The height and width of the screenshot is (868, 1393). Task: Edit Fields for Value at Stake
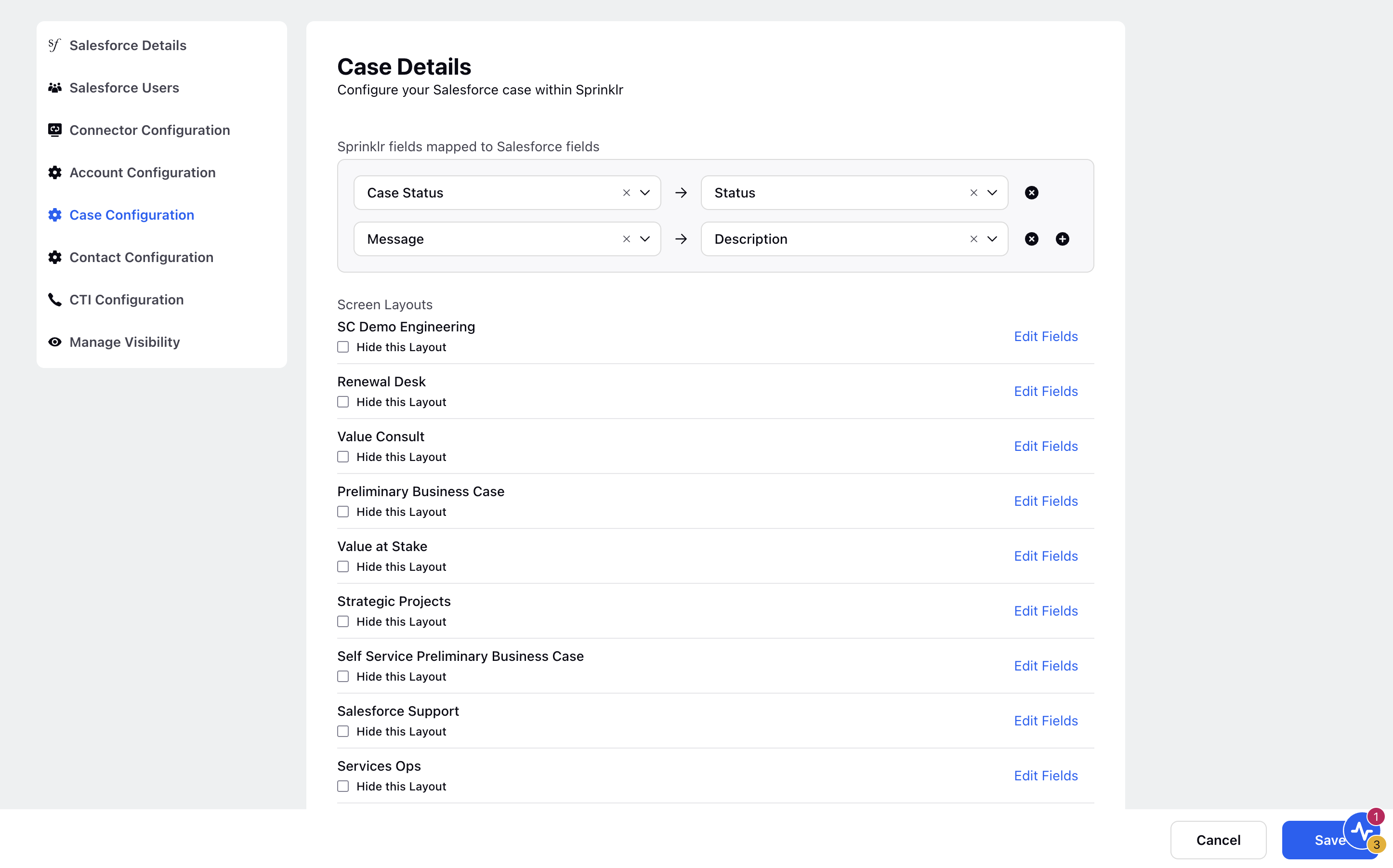1046,556
